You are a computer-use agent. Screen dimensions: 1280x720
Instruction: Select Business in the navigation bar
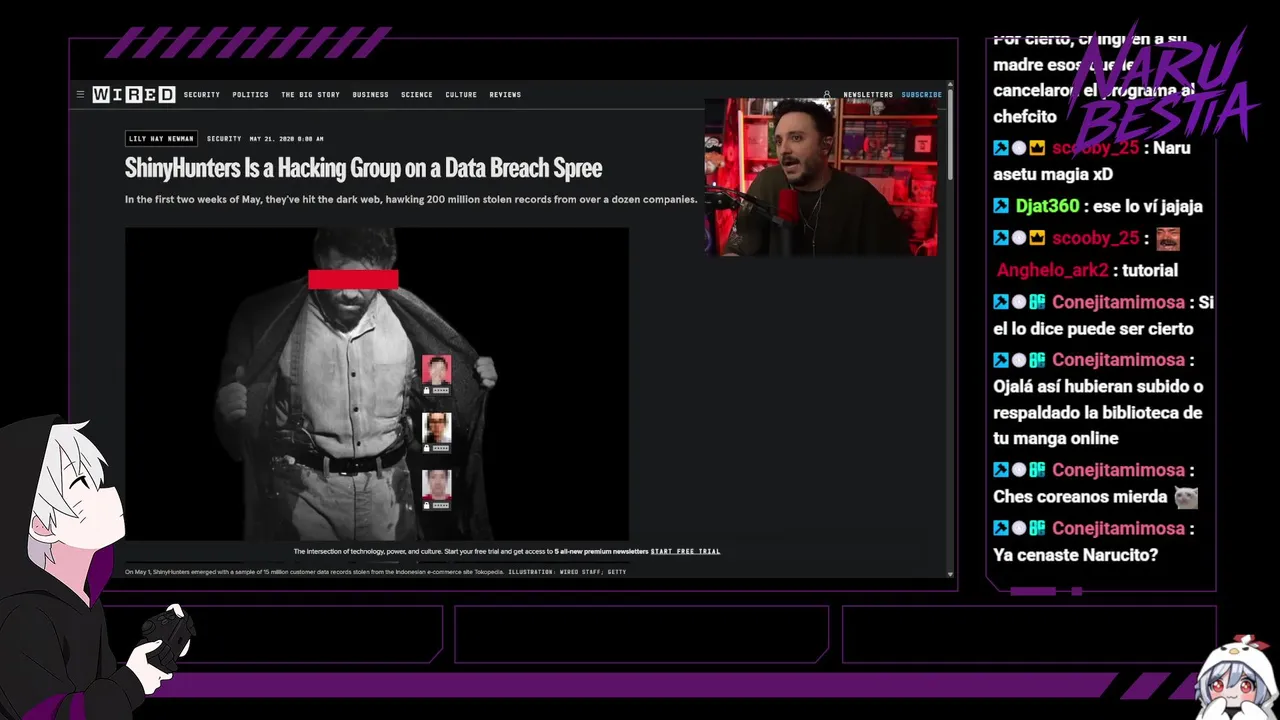(370, 95)
